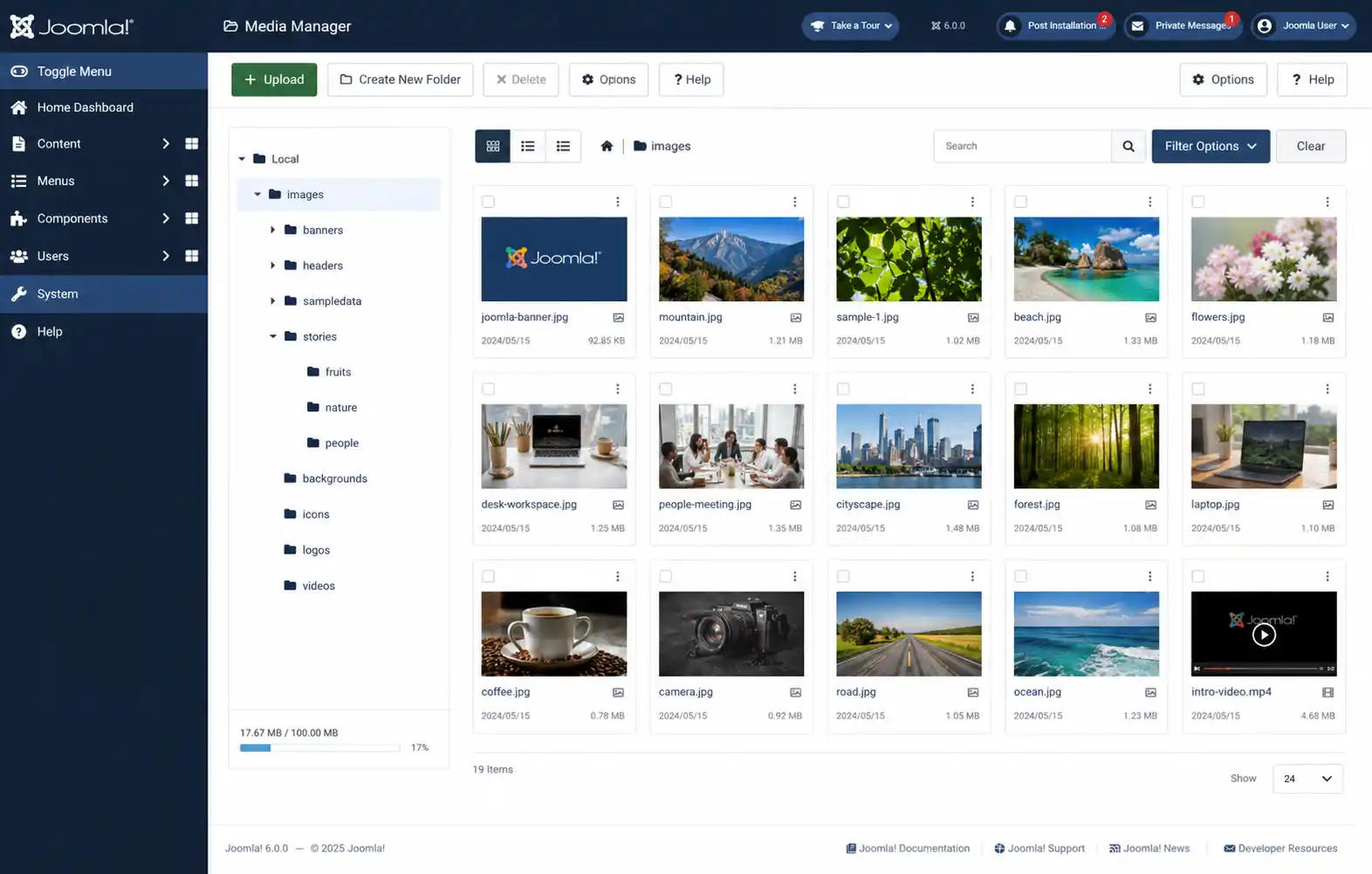The height and width of the screenshot is (874, 1372).
Task: Expand Components sidebar menu
Action: (x=165, y=218)
